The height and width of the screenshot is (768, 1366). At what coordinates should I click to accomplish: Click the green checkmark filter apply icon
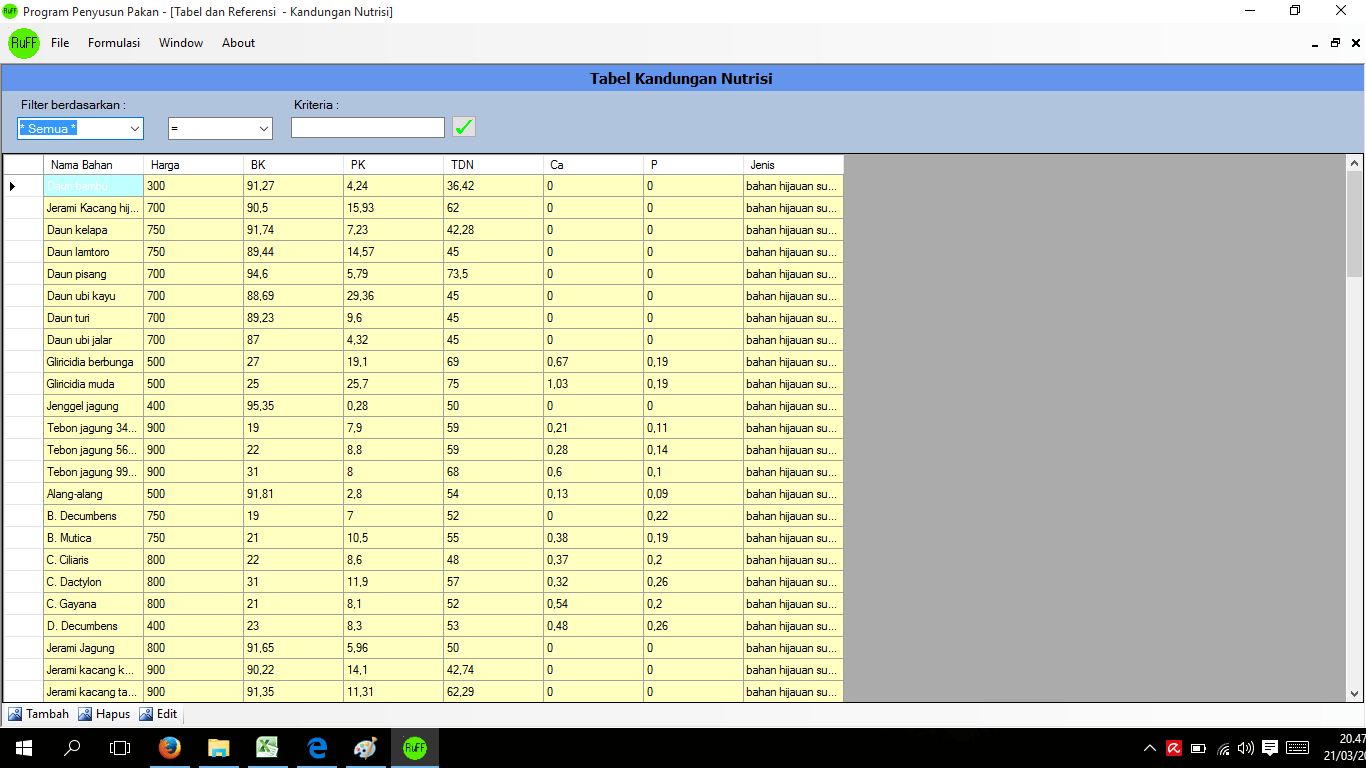tap(464, 127)
